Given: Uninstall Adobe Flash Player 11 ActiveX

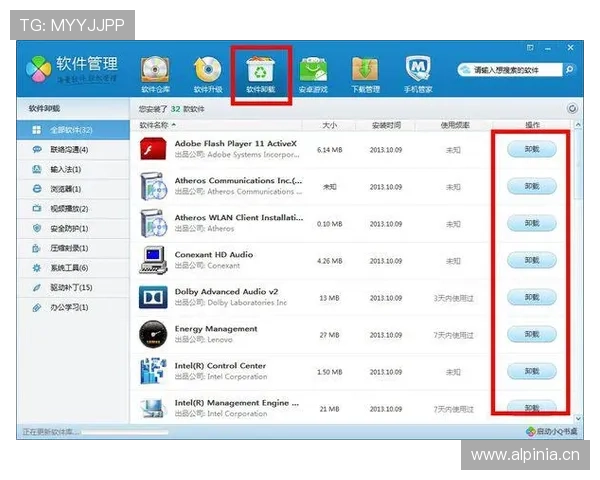Looking at the screenshot, I should pyautogui.click(x=531, y=149).
